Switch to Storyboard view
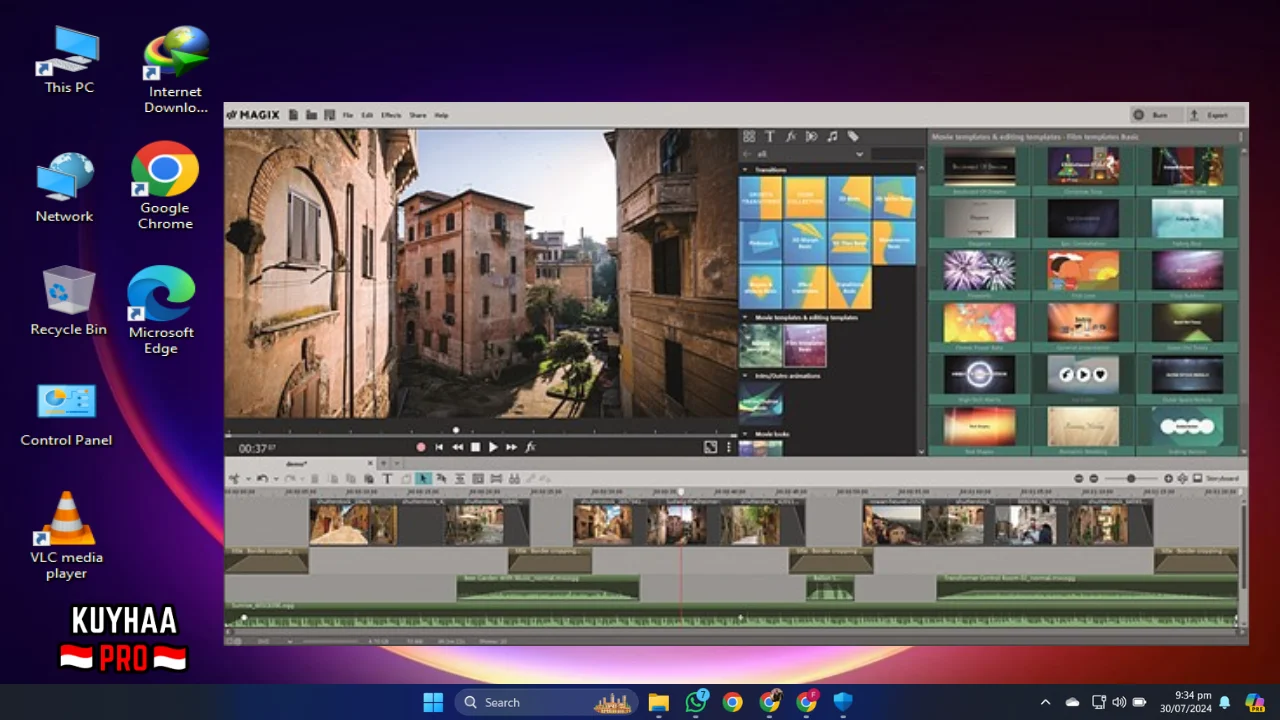This screenshot has height=720, width=1280. pos(1217,479)
